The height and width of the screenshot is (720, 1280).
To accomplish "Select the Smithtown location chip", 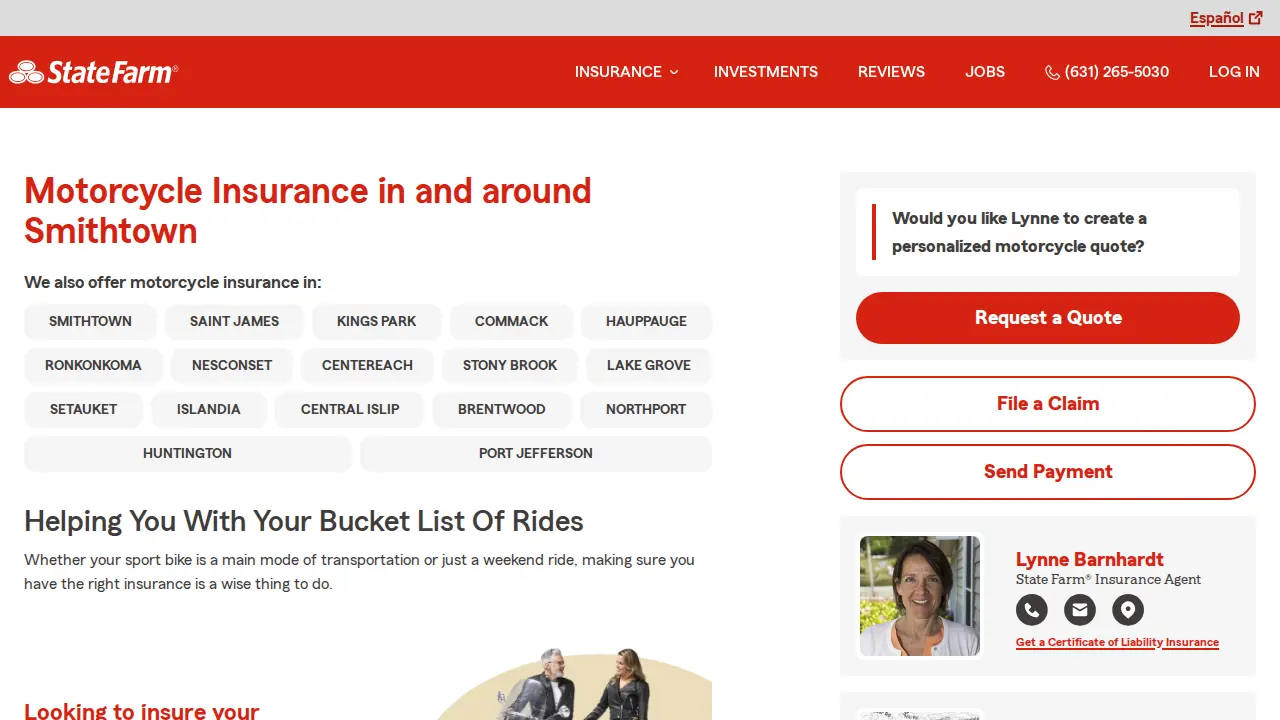I will pyautogui.click(x=90, y=321).
